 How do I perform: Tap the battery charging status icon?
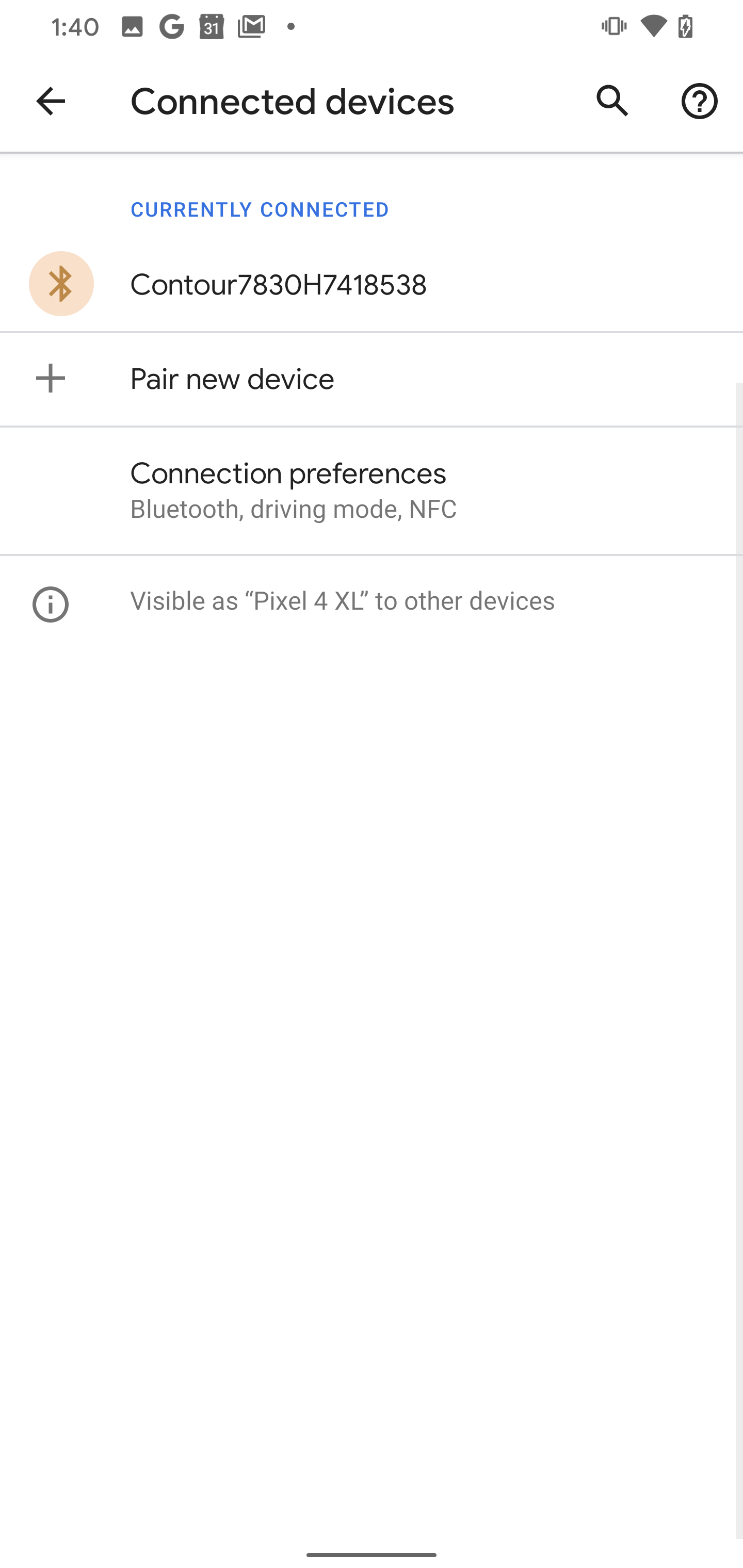click(686, 27)
